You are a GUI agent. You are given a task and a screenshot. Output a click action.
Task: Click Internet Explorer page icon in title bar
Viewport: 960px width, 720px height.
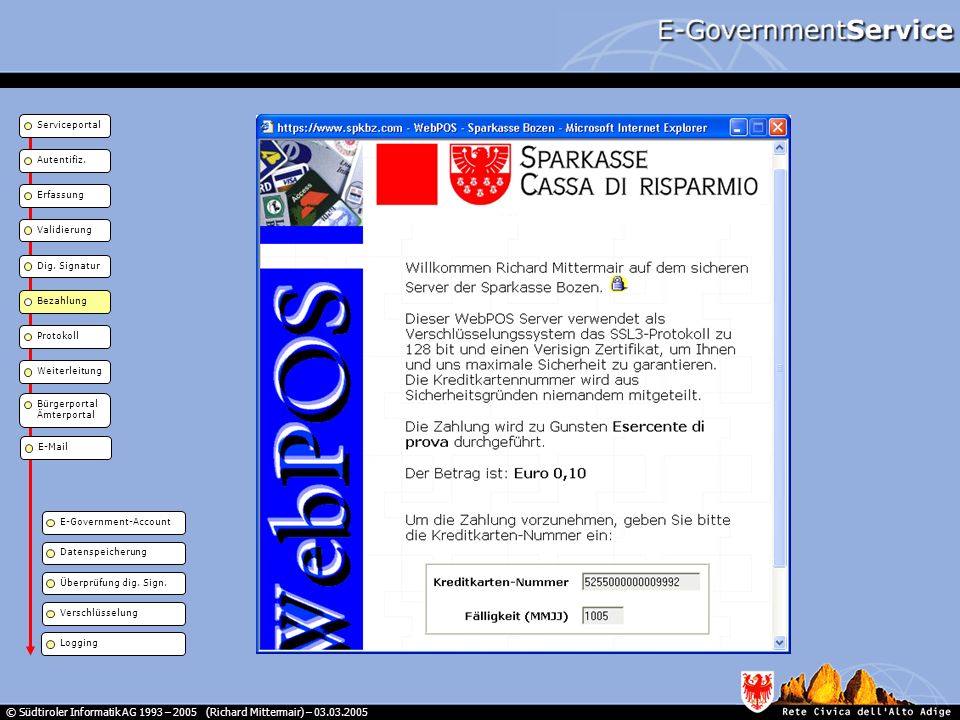267,127
